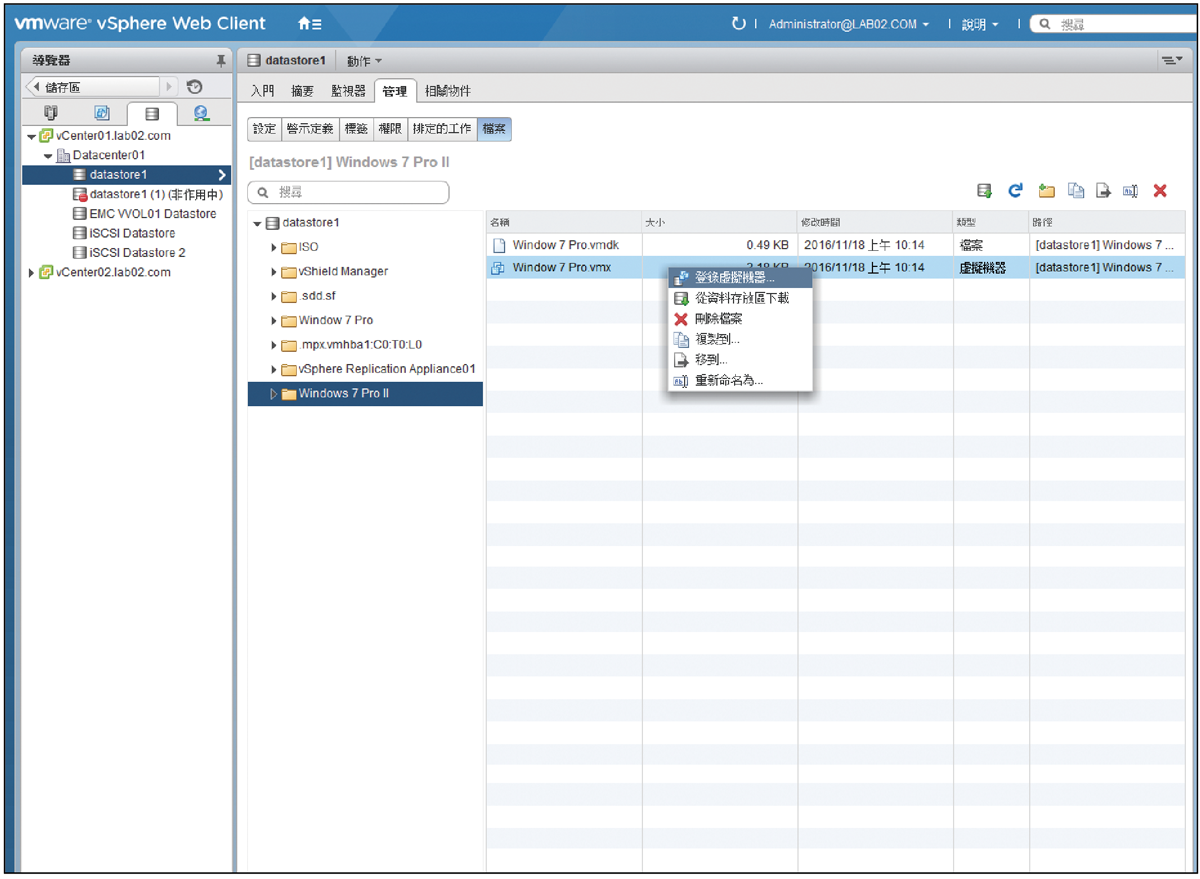Open the 說明 help dropdown
The height and width of the screenshot is (879, 1200).
pyautogui.click(x=979, y=24)
